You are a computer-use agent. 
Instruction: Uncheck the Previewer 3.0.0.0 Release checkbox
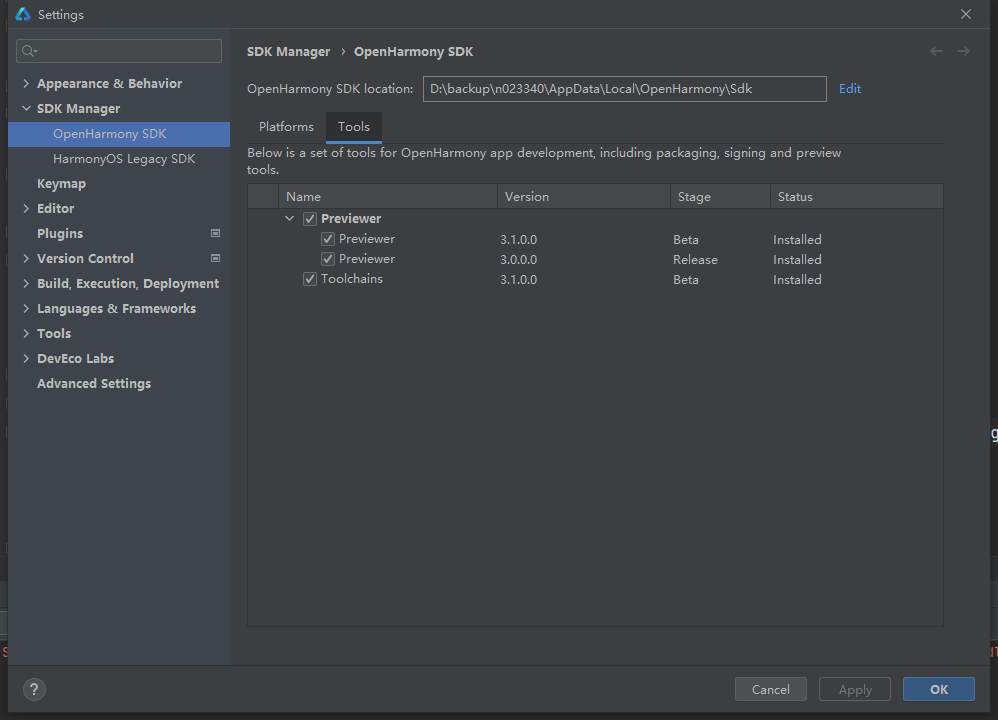[x=328, y=259]
